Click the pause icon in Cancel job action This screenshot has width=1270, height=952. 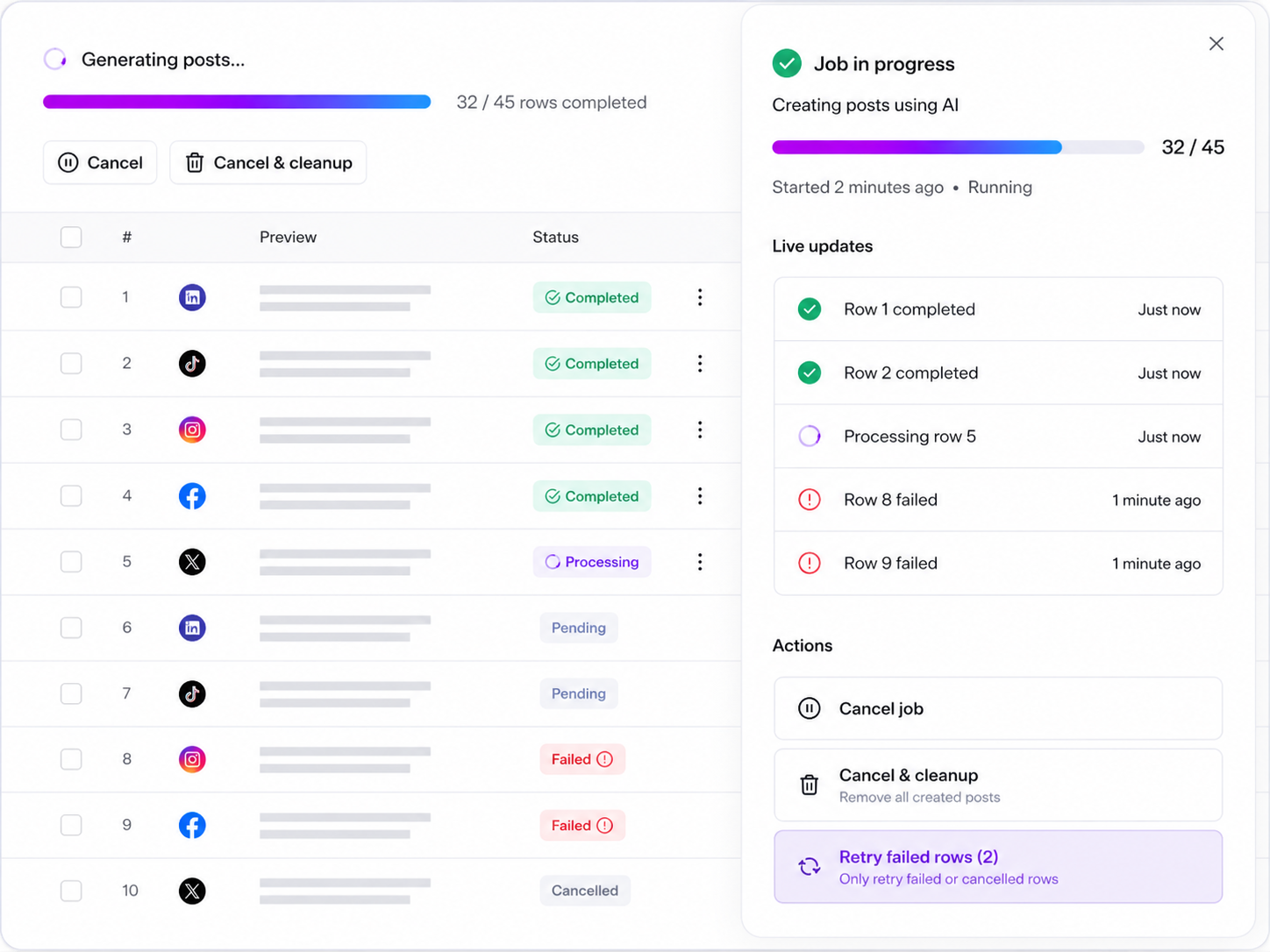[810, 708]
